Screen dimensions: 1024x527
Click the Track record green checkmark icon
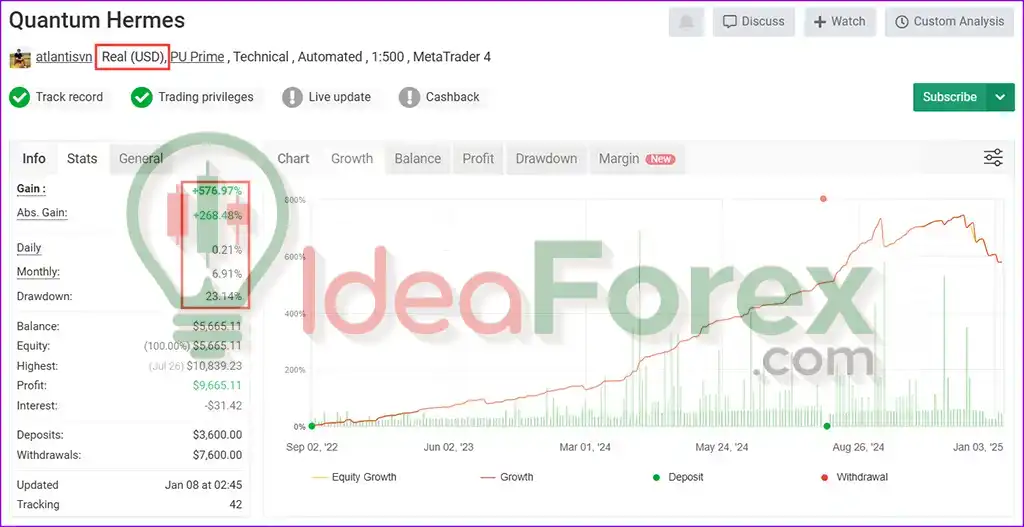(19, 97)
